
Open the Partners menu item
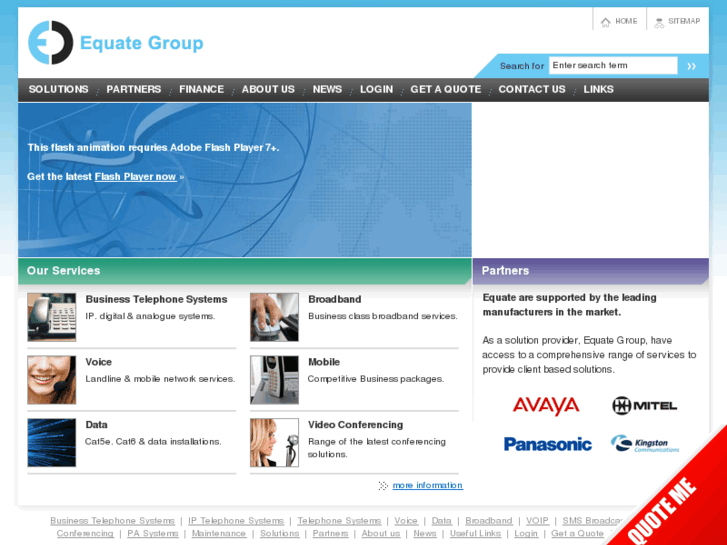coord(134,89)
